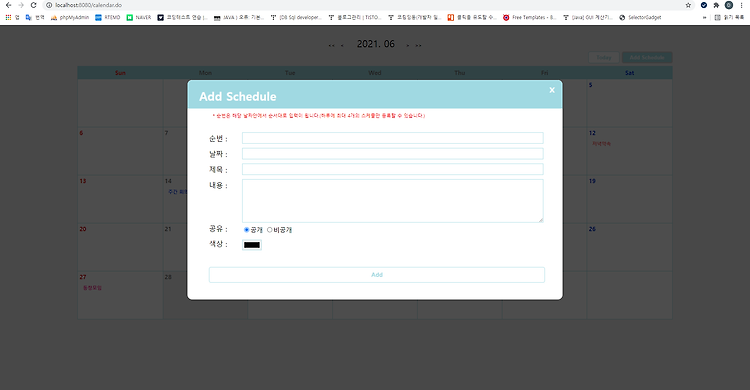Click the site info icon in address bar
The height and width of the screenshot is (390, 750).
point(49,5)
